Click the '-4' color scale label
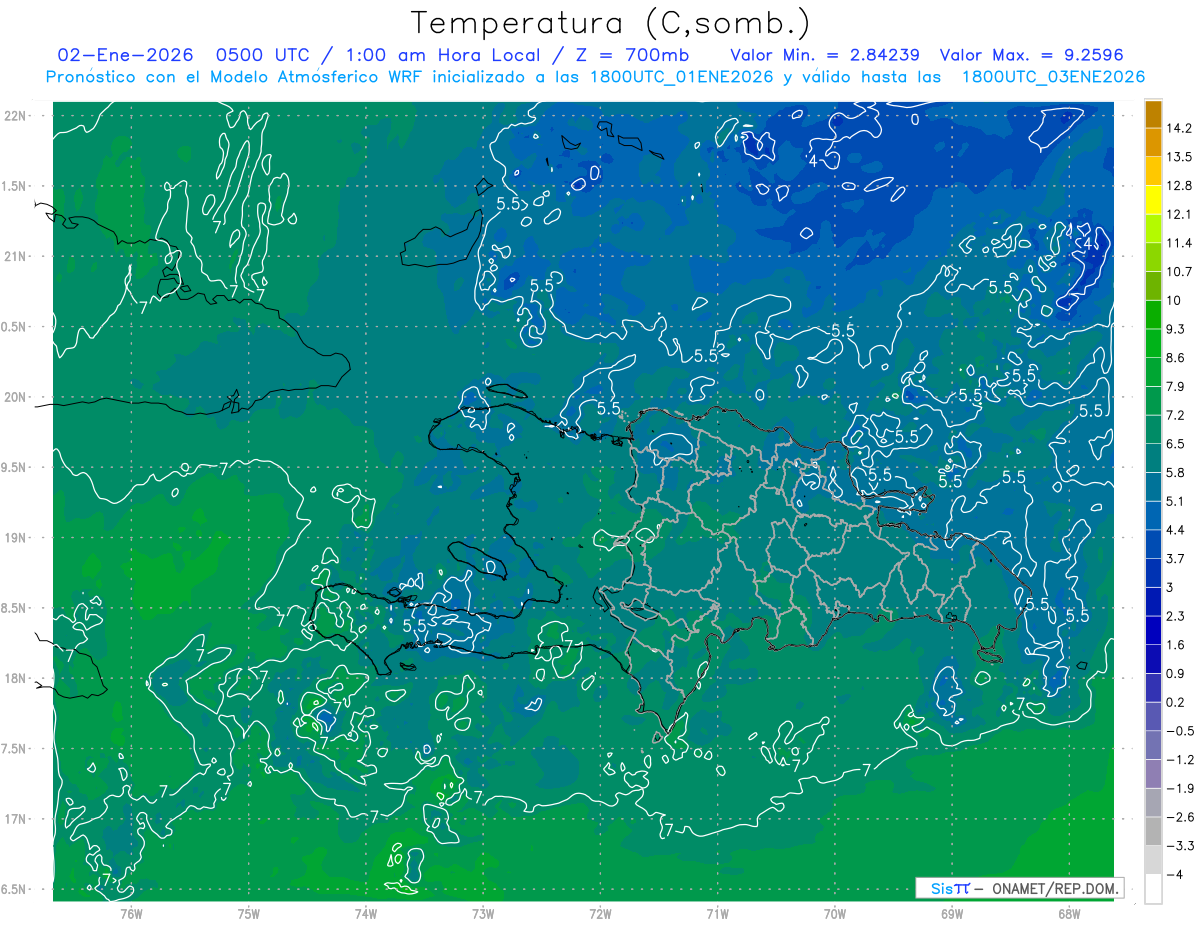 coord(1176,875)
